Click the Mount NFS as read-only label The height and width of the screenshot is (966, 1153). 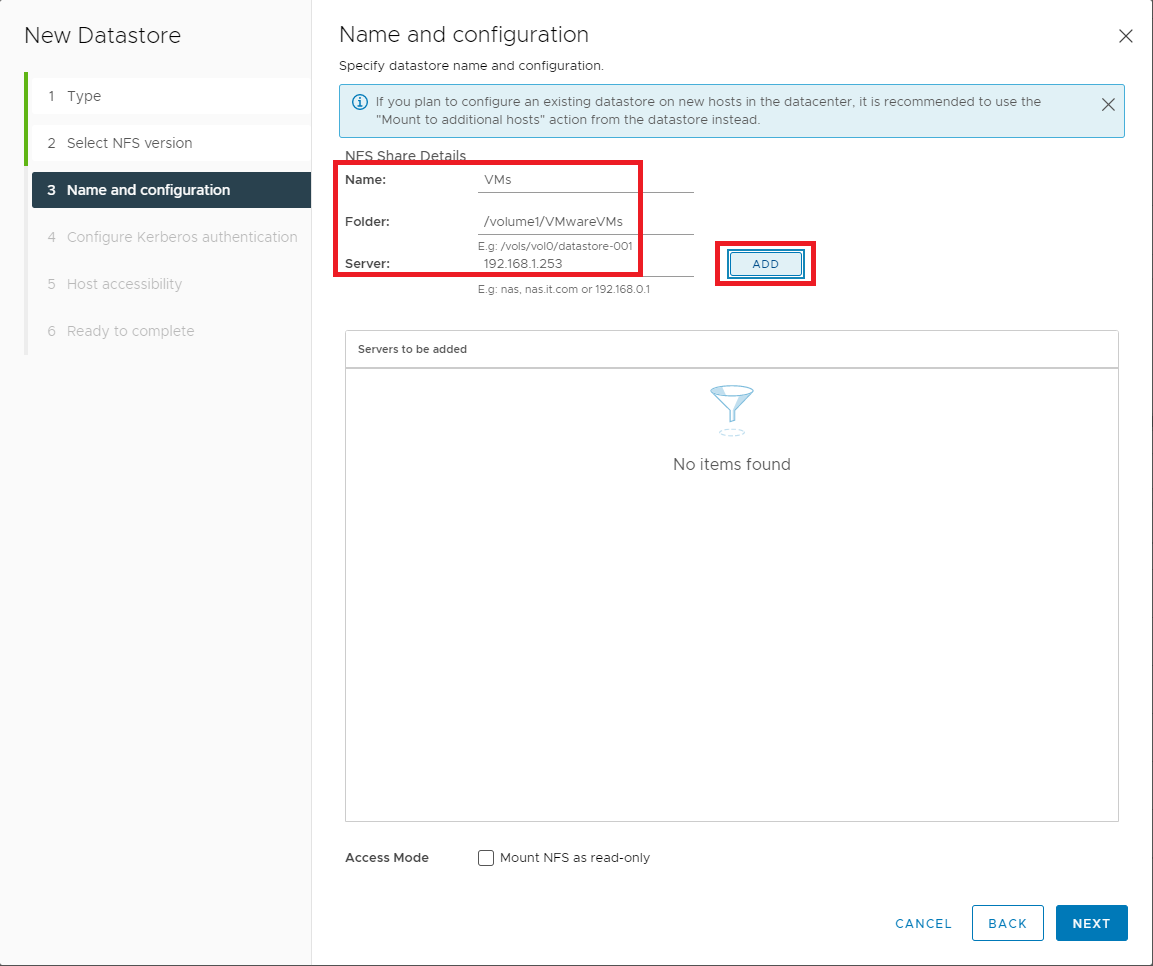click(575, 858)
